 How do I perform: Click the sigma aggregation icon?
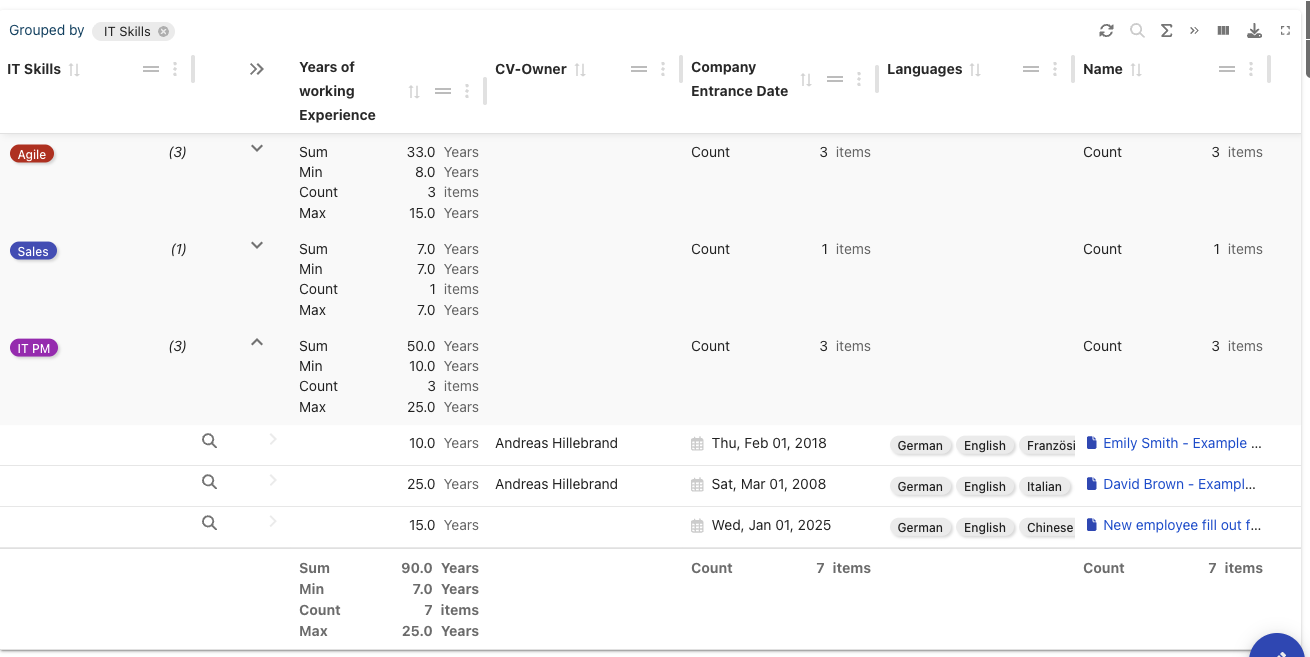[x=1166, y=31]
